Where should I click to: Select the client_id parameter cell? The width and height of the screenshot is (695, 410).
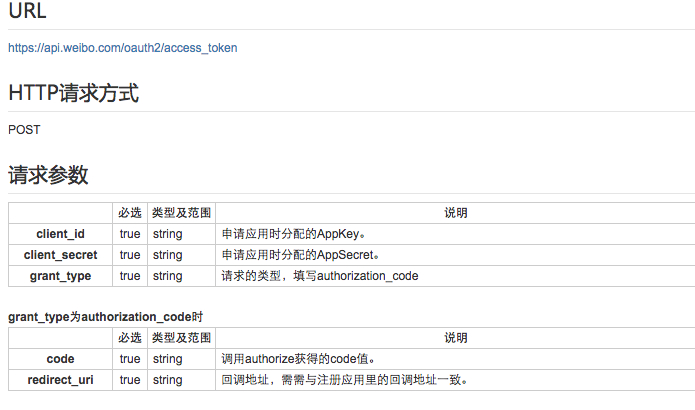(x=60, y=234)
